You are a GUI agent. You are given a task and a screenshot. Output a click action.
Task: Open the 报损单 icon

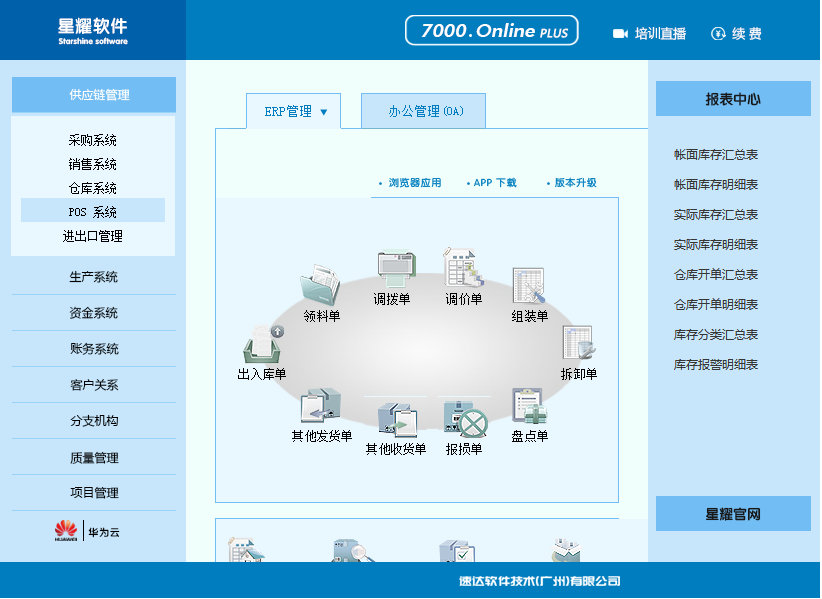(x=465, y=419)
